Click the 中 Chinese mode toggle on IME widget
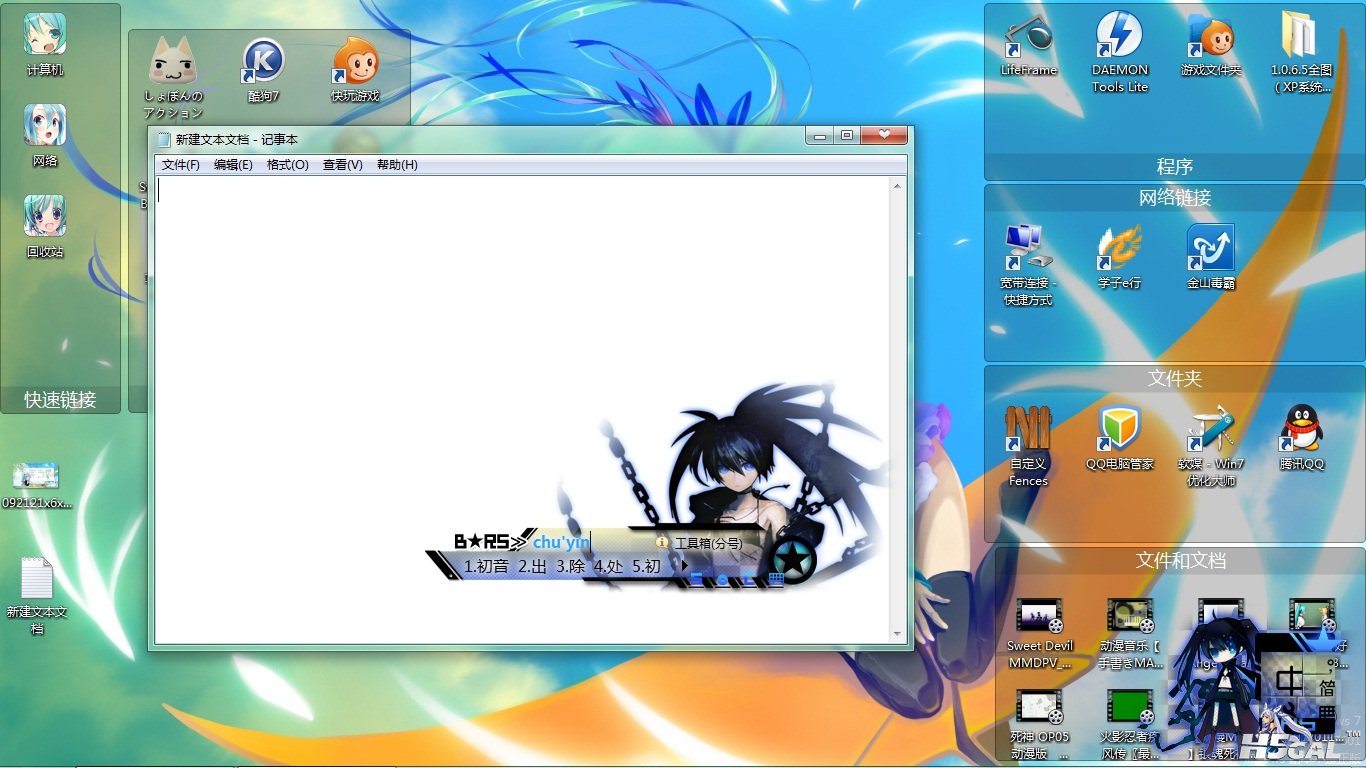Screen dimensions: 1366x768 click(1291, 682)
